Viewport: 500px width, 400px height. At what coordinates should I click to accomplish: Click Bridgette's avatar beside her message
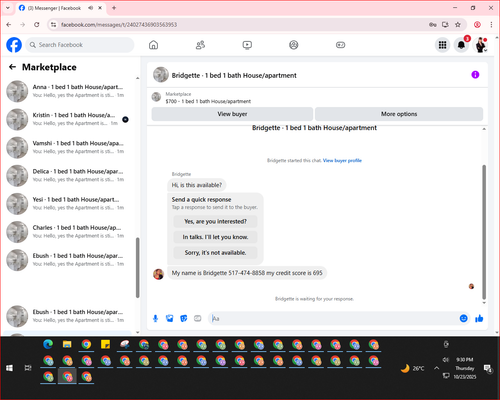(158, 274)
